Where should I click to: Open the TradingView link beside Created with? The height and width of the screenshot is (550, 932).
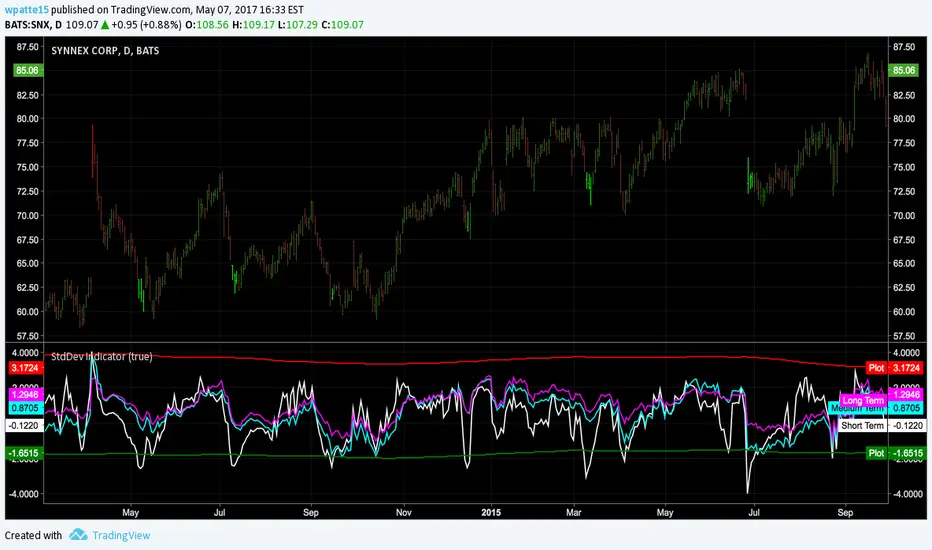click(121, 535)
